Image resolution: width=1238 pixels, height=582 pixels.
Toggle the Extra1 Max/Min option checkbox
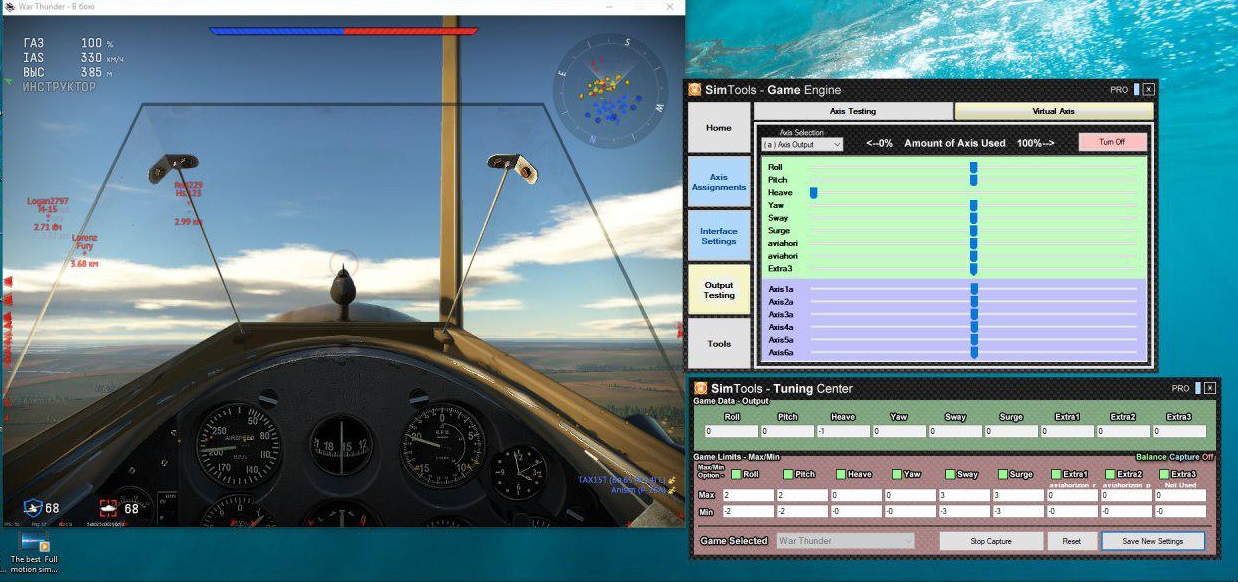point(1056,474)
